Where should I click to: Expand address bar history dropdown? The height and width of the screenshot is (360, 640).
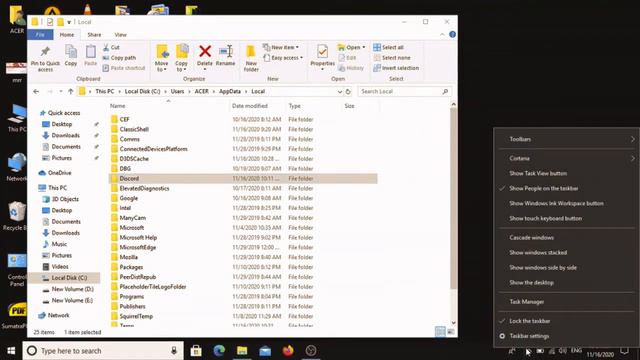[x=340, y=92]
